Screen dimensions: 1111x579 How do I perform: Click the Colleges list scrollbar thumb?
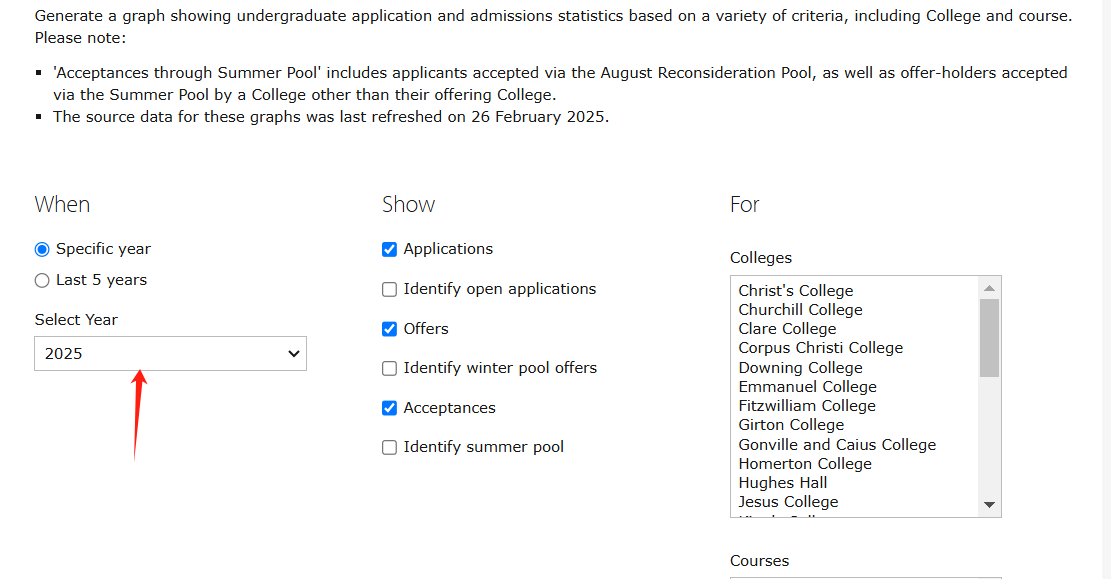click(990, 338)
